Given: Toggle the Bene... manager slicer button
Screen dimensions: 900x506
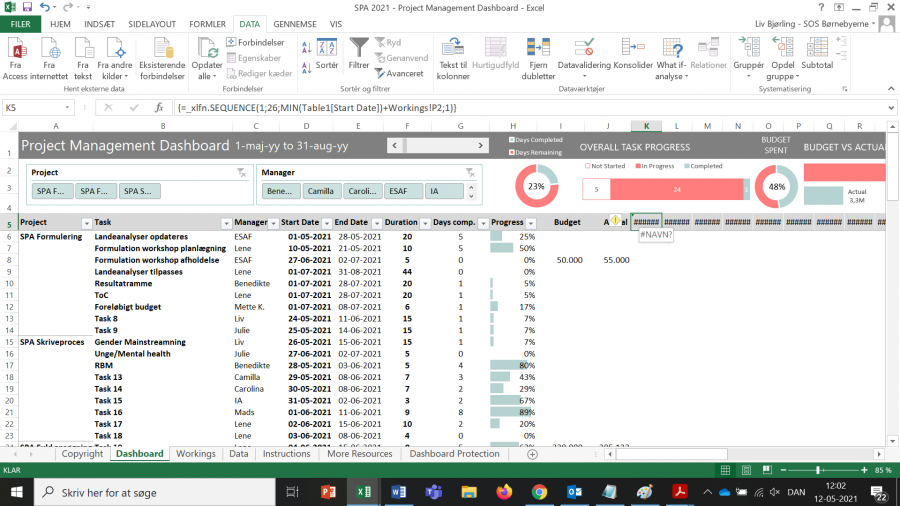Looking at the screenshot, I should [x=280, y=191].
